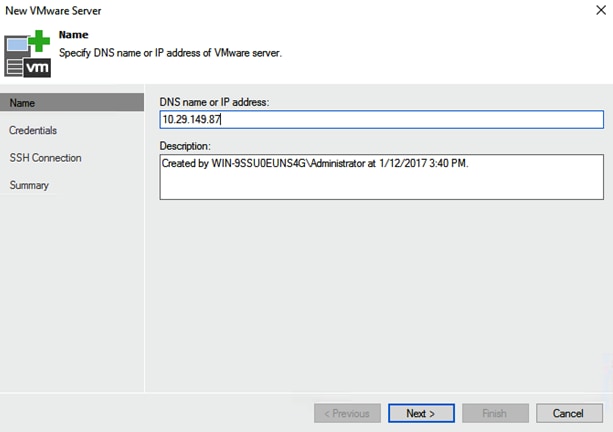Click the 'Specify DNS name or IP address' subtitle
The width and height of the screenshot is (613, 432).
coord(170,53)
